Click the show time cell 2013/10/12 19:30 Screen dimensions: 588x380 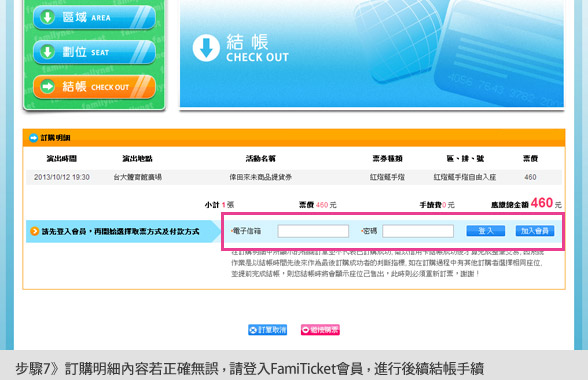tap(62, 177)
